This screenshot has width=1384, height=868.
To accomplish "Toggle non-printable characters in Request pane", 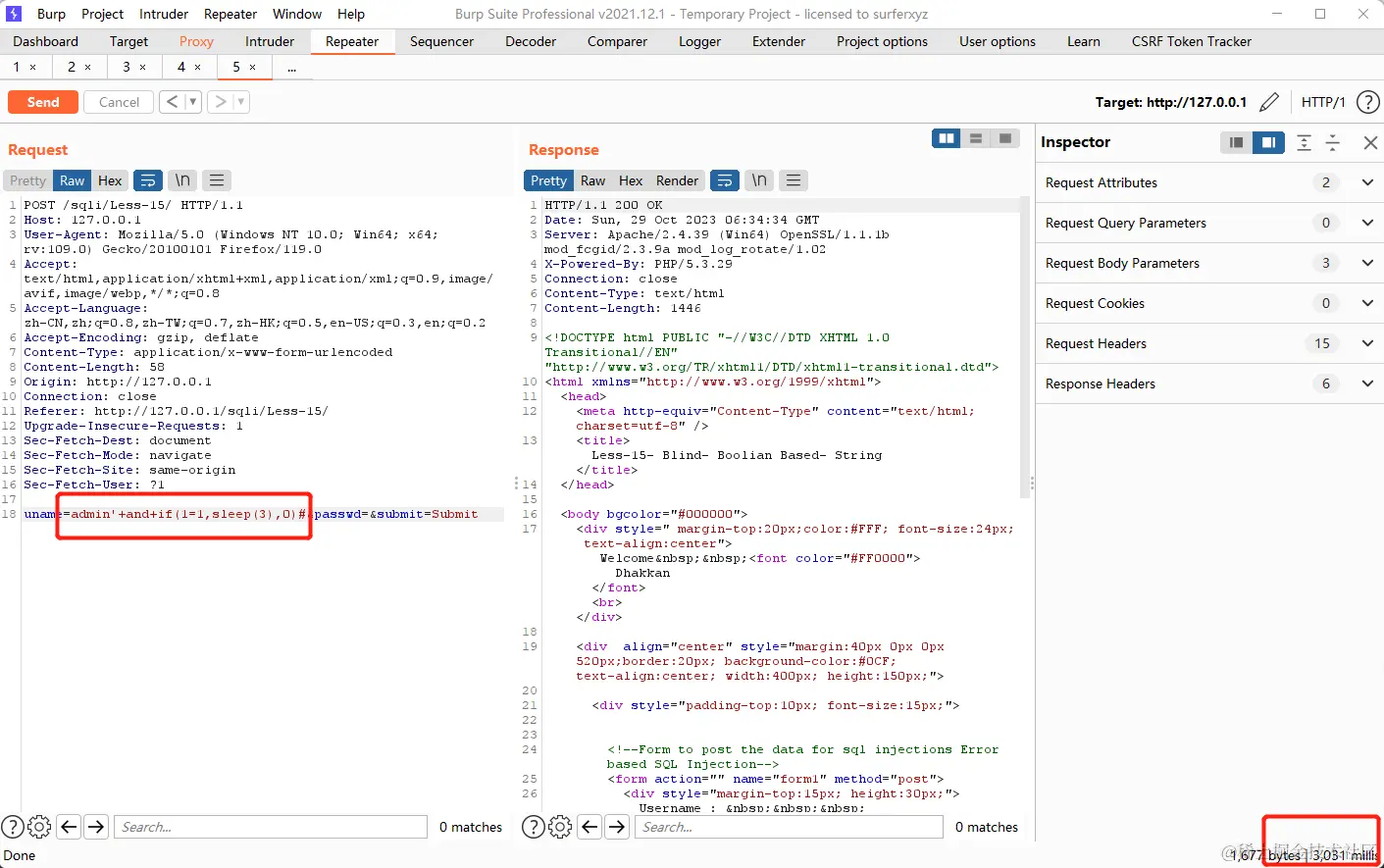I will pyautogui.click(x=182, y=180).
